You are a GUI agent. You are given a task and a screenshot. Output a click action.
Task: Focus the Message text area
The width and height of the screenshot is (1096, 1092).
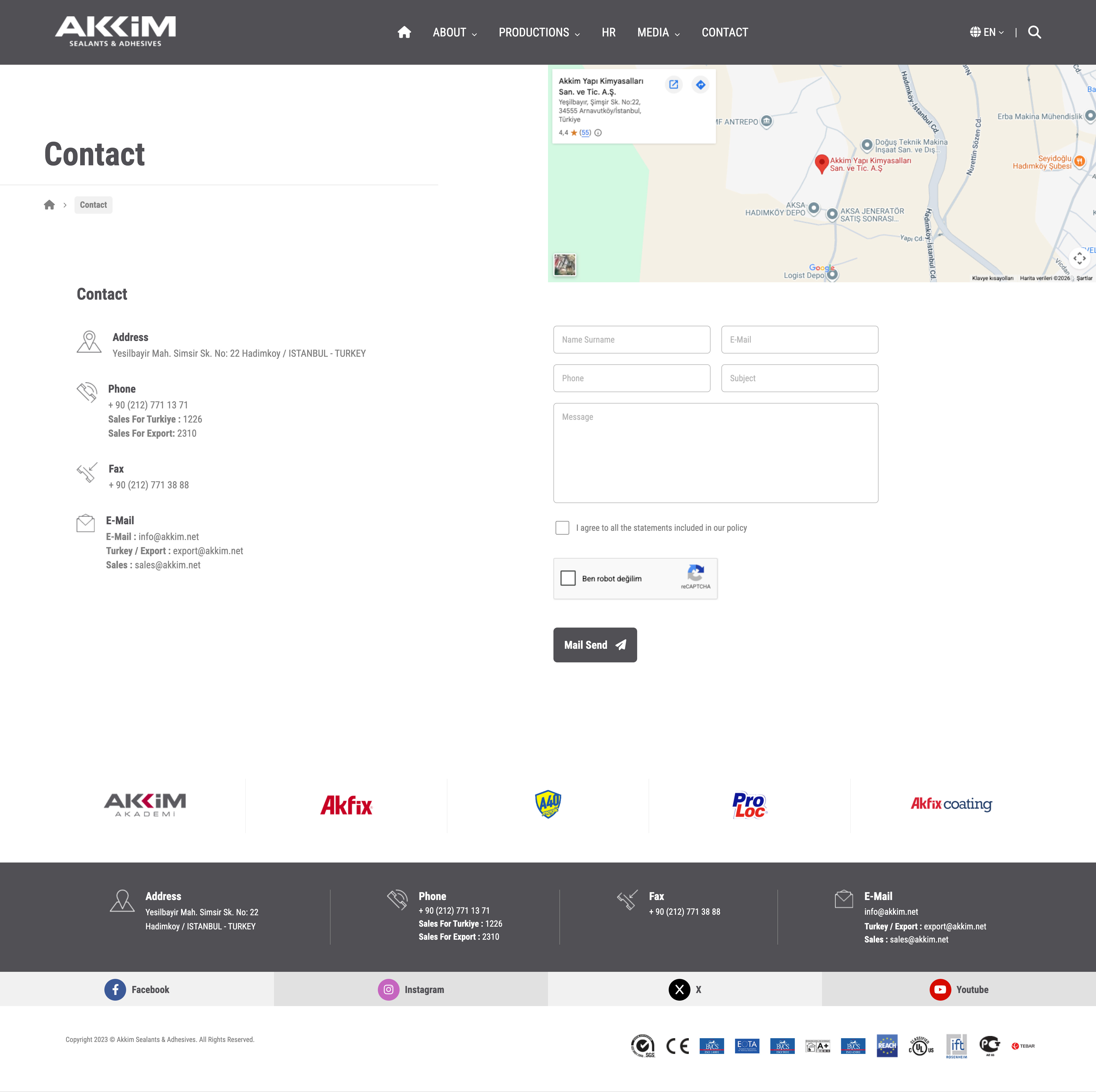pyautogui.click(x=715, y=453)
